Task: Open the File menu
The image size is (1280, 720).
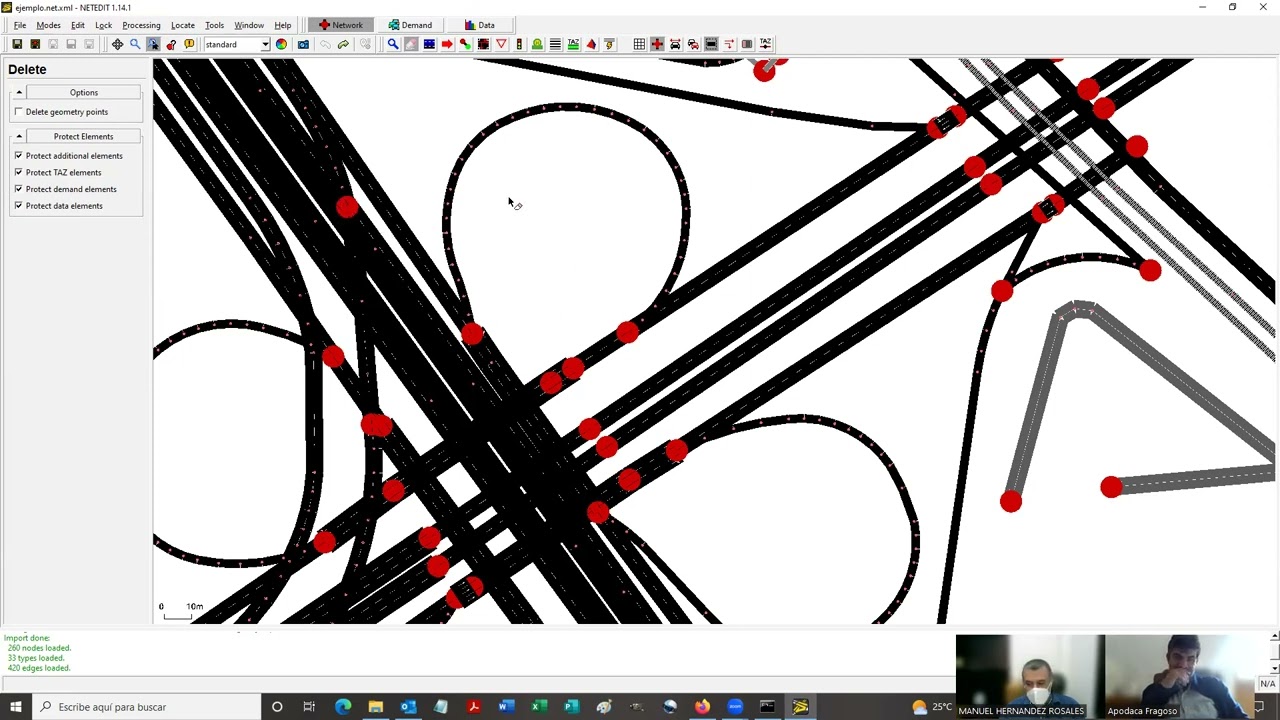Action: [20, 25]
